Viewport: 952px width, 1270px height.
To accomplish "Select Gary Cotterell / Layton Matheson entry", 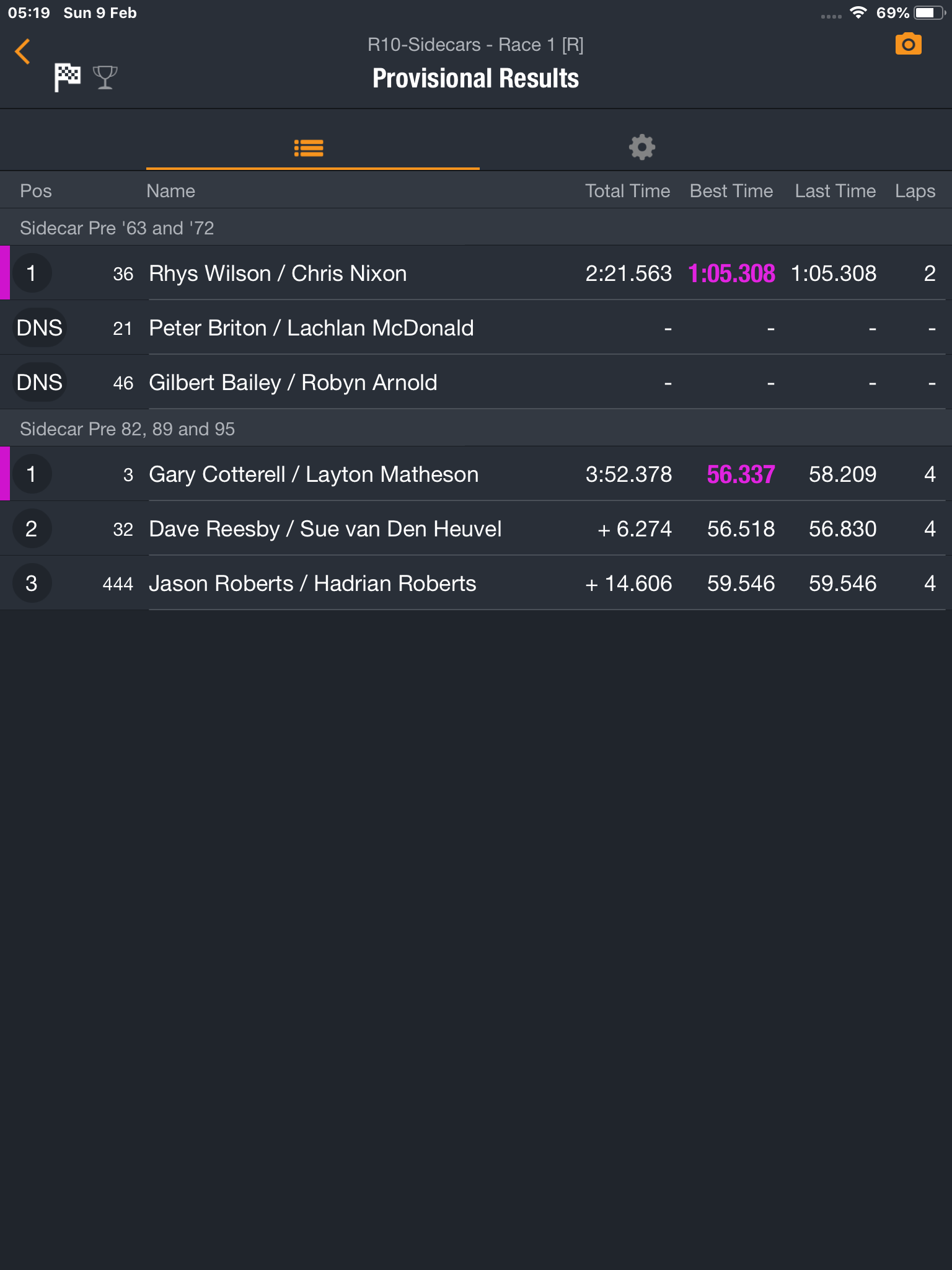I will pyautogui.click(x=476, y=474).
